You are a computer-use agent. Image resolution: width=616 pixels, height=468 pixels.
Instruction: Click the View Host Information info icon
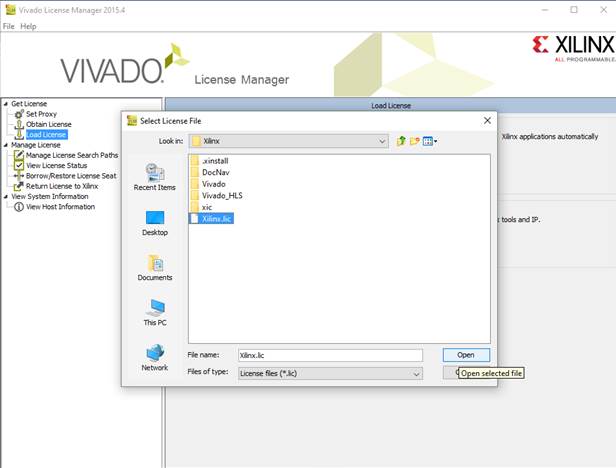19,207
